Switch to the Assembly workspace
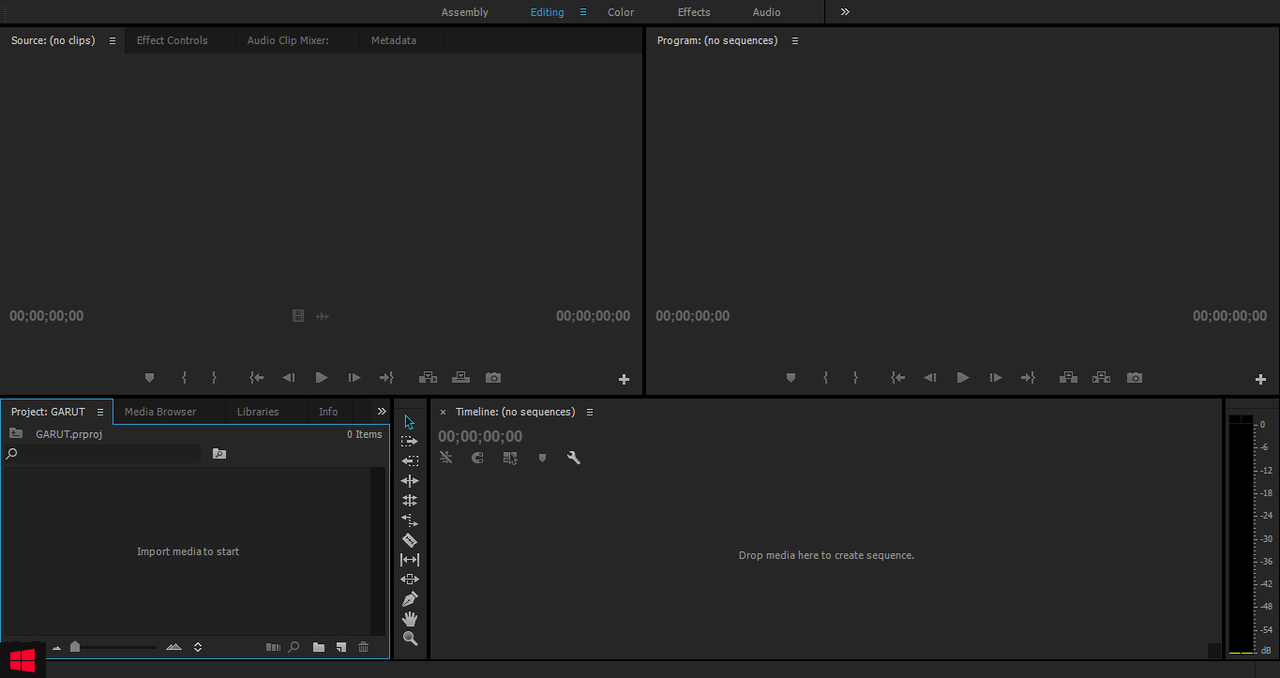Screen dimensions: 1280x678 465,12
